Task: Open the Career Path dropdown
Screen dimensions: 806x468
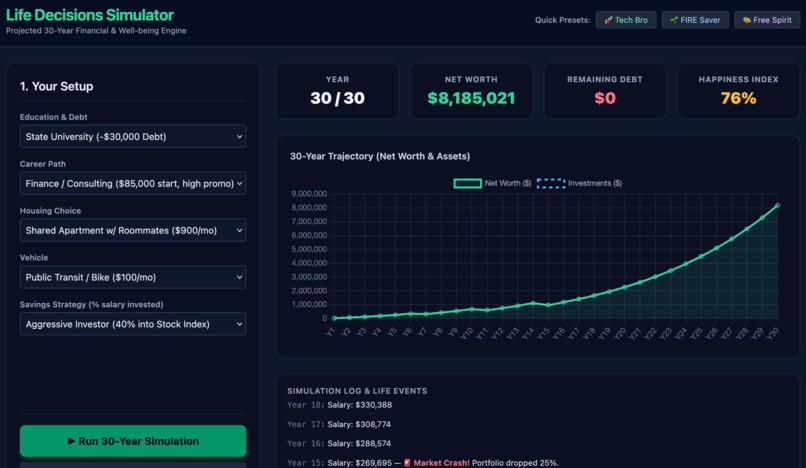Action: pos(133,183)
